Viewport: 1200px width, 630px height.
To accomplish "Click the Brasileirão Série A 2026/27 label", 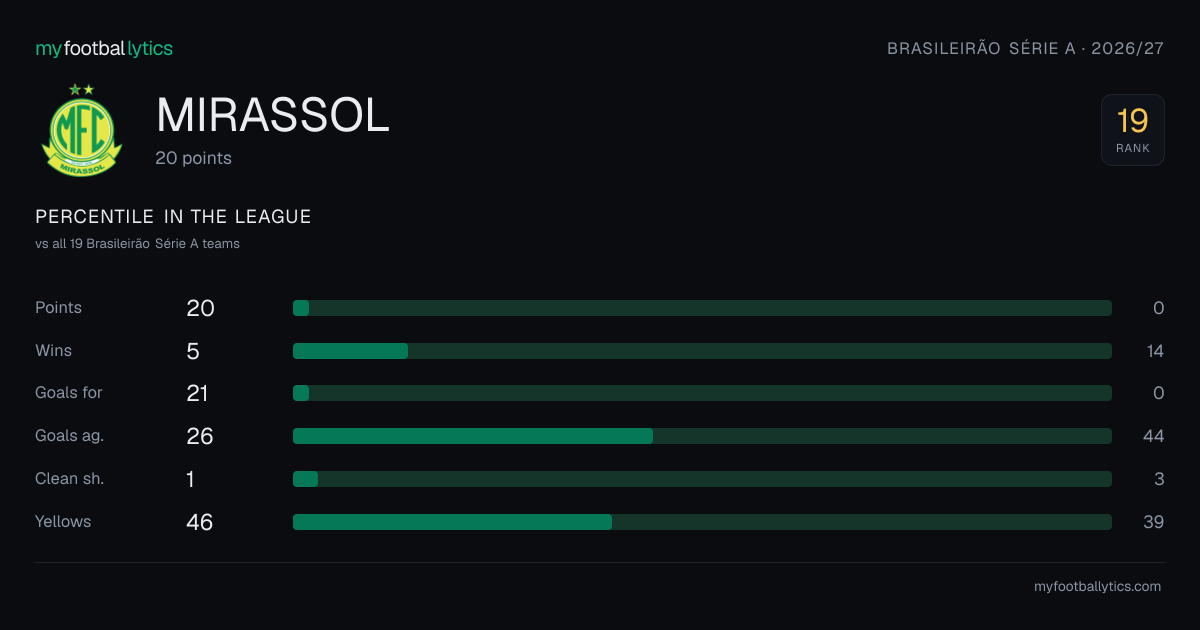I will (x=1026, y=48).
